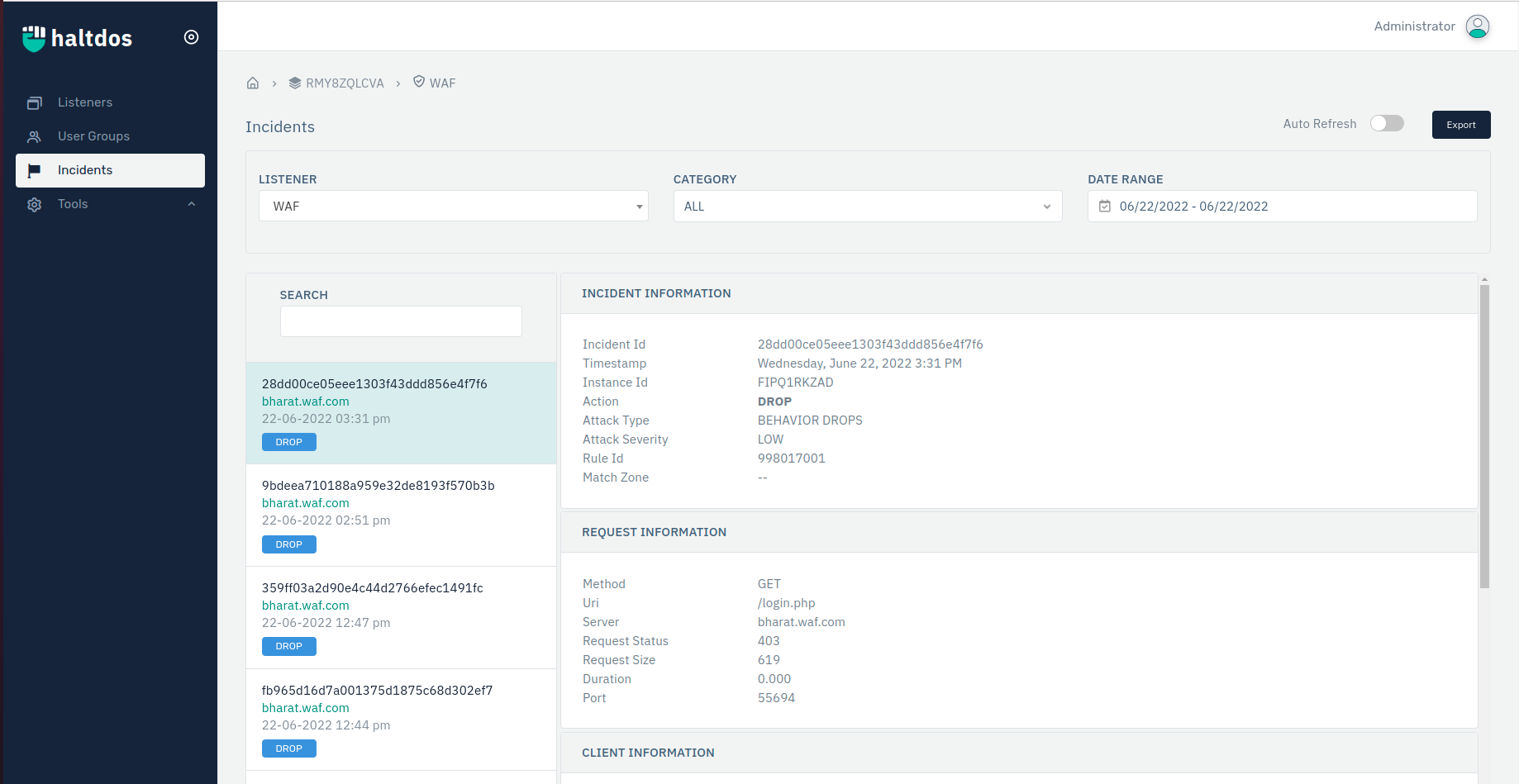Open the Listeners menu item

click(x=110, y=102)
